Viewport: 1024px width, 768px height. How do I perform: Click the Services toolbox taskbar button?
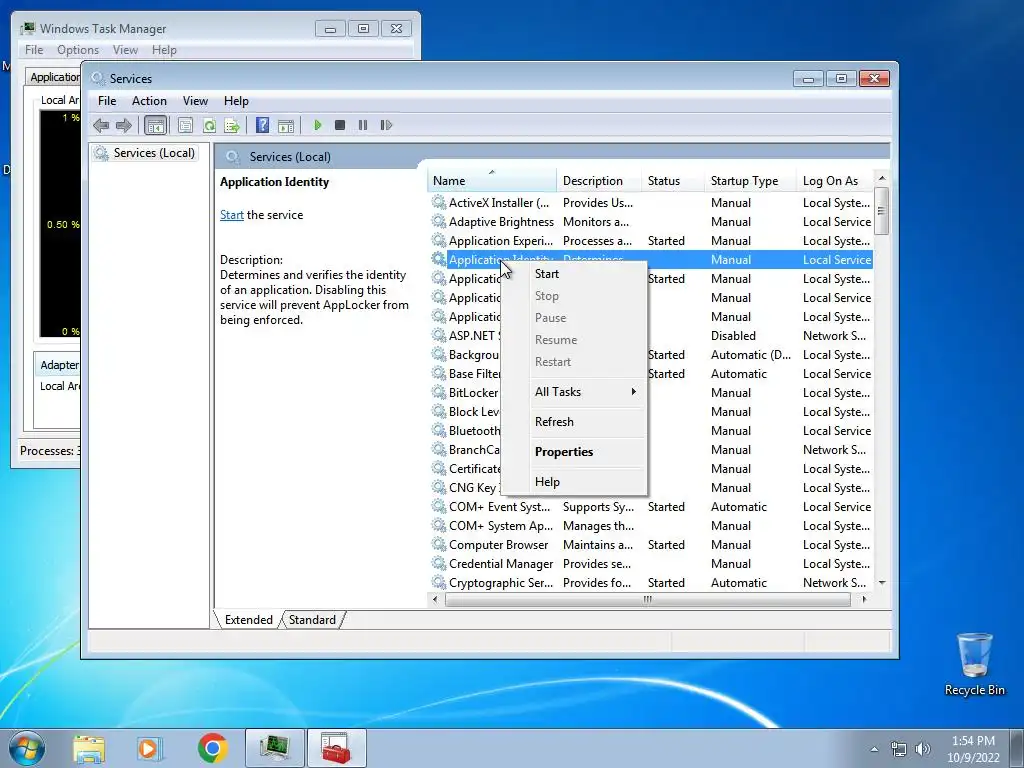[337, 748]
